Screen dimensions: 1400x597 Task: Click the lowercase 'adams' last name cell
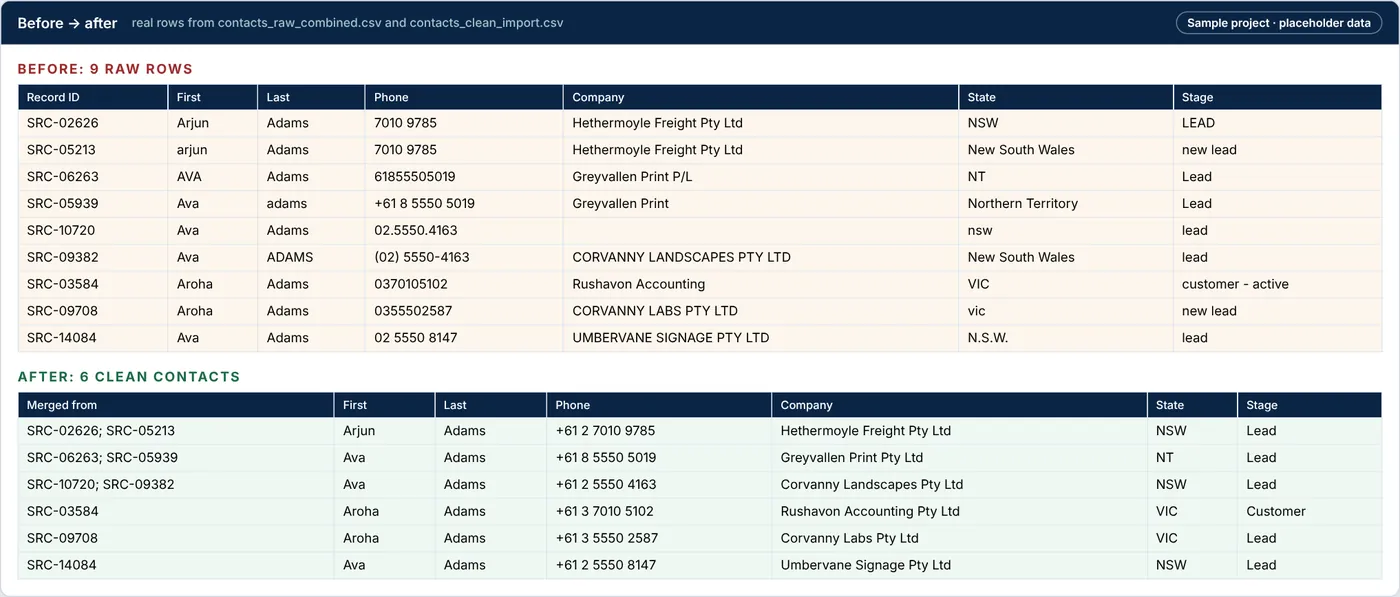pos(312,204)
